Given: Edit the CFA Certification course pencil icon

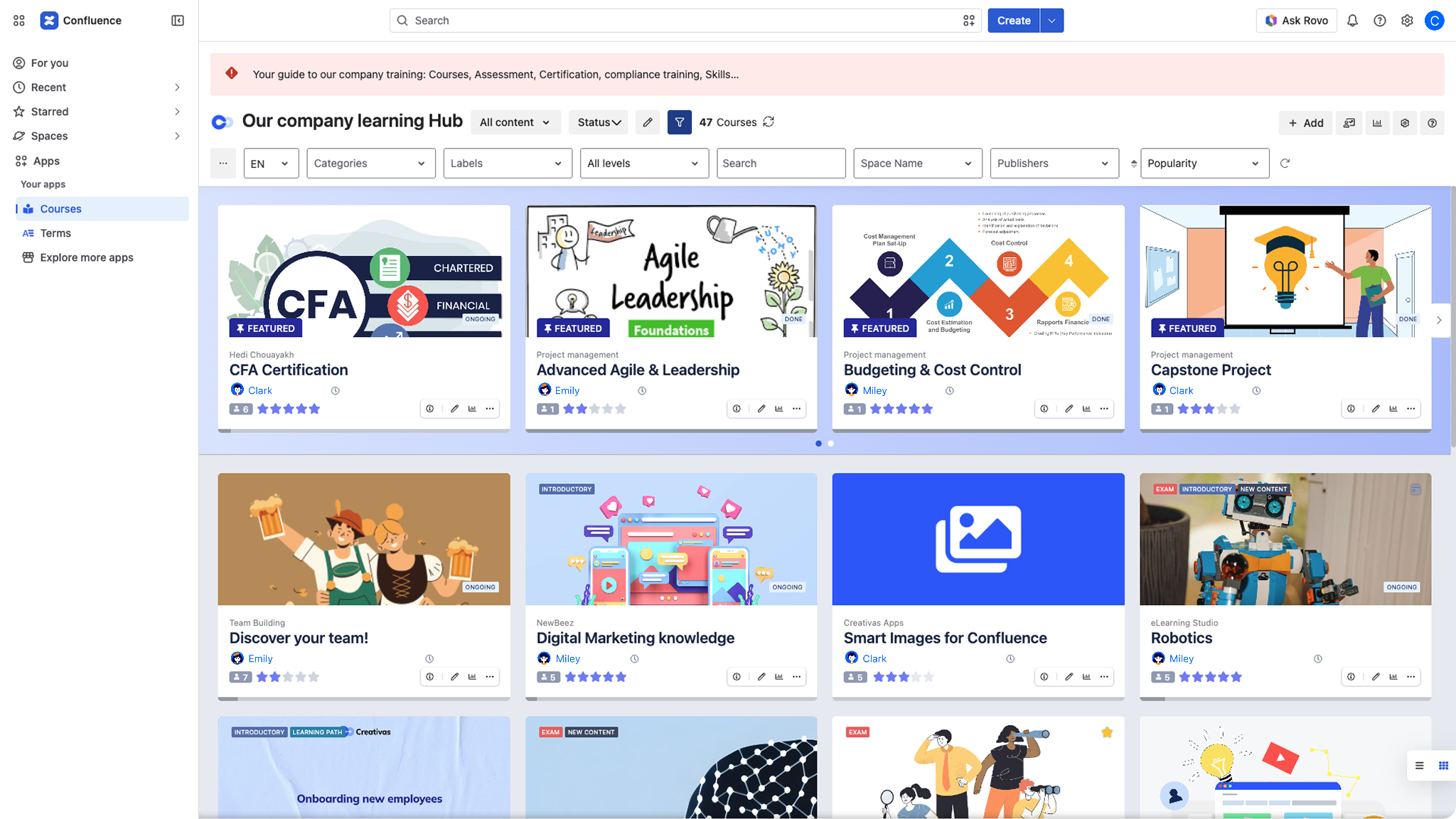Looking at the screenshot, I should (454, 409).
